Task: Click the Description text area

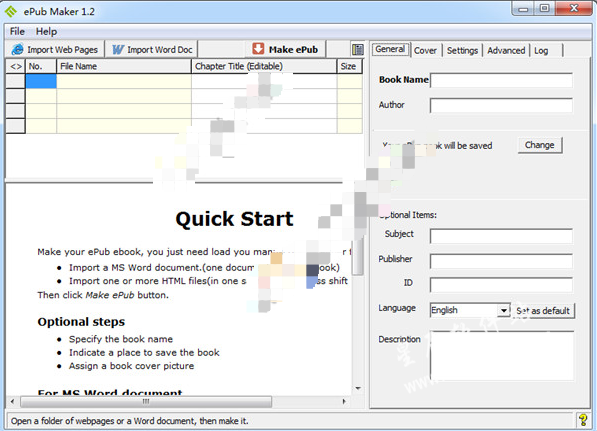Action: (502, 355)
